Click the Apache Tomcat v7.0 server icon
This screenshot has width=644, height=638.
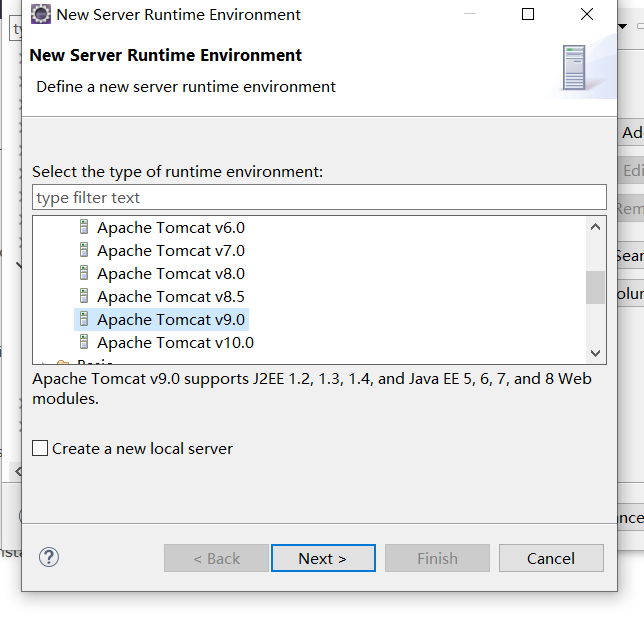(84, 250)
